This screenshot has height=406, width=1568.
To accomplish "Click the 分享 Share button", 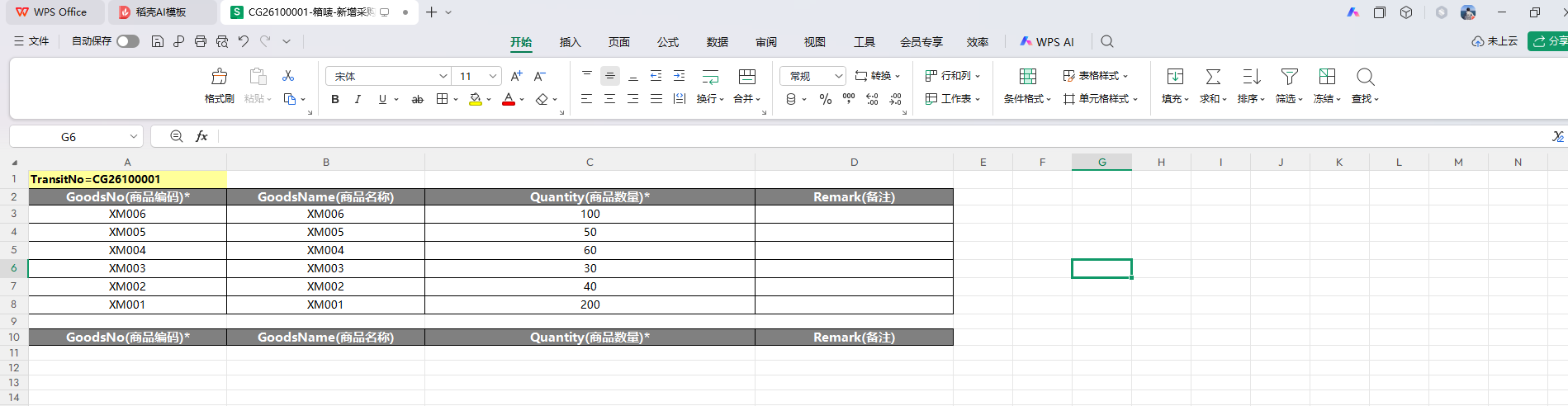I will click(1549, 41).
